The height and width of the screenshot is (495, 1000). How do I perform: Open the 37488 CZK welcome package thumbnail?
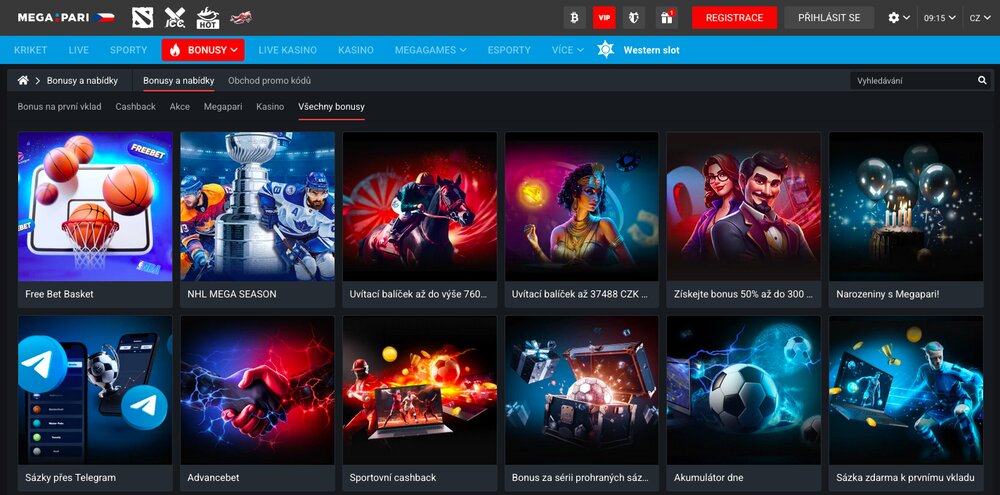point(582,207)
